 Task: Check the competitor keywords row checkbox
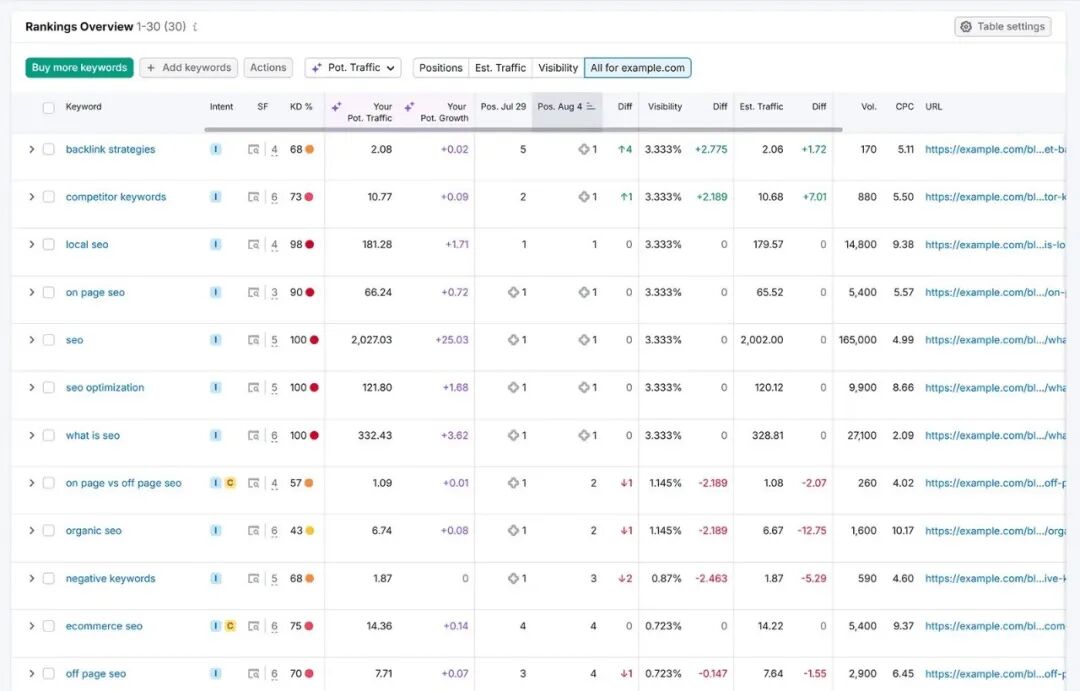(x=48, y=197)
